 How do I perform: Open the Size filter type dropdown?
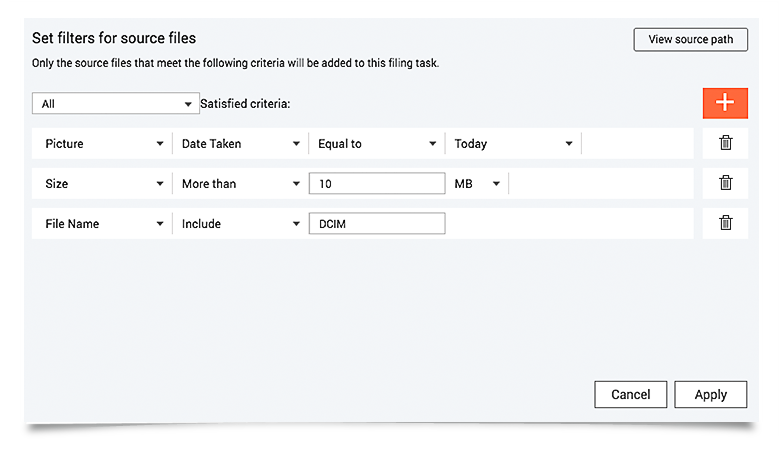104,184
